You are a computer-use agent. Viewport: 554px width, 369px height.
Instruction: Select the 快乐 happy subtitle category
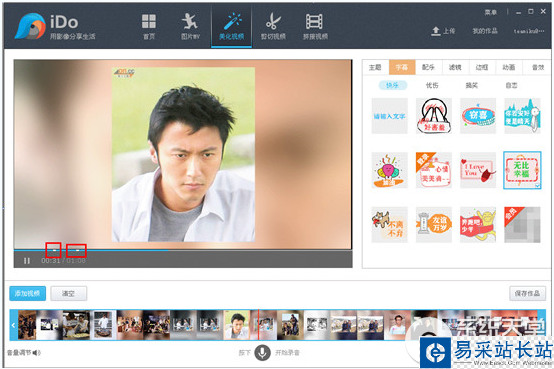pos(393,85)
